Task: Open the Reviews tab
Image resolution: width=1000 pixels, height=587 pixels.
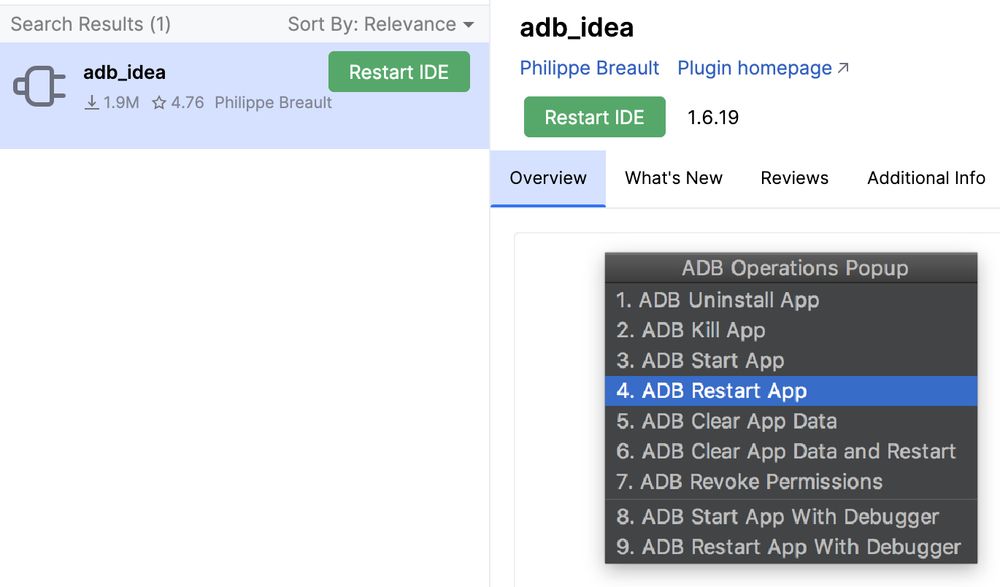Action: tap(794, 178)
